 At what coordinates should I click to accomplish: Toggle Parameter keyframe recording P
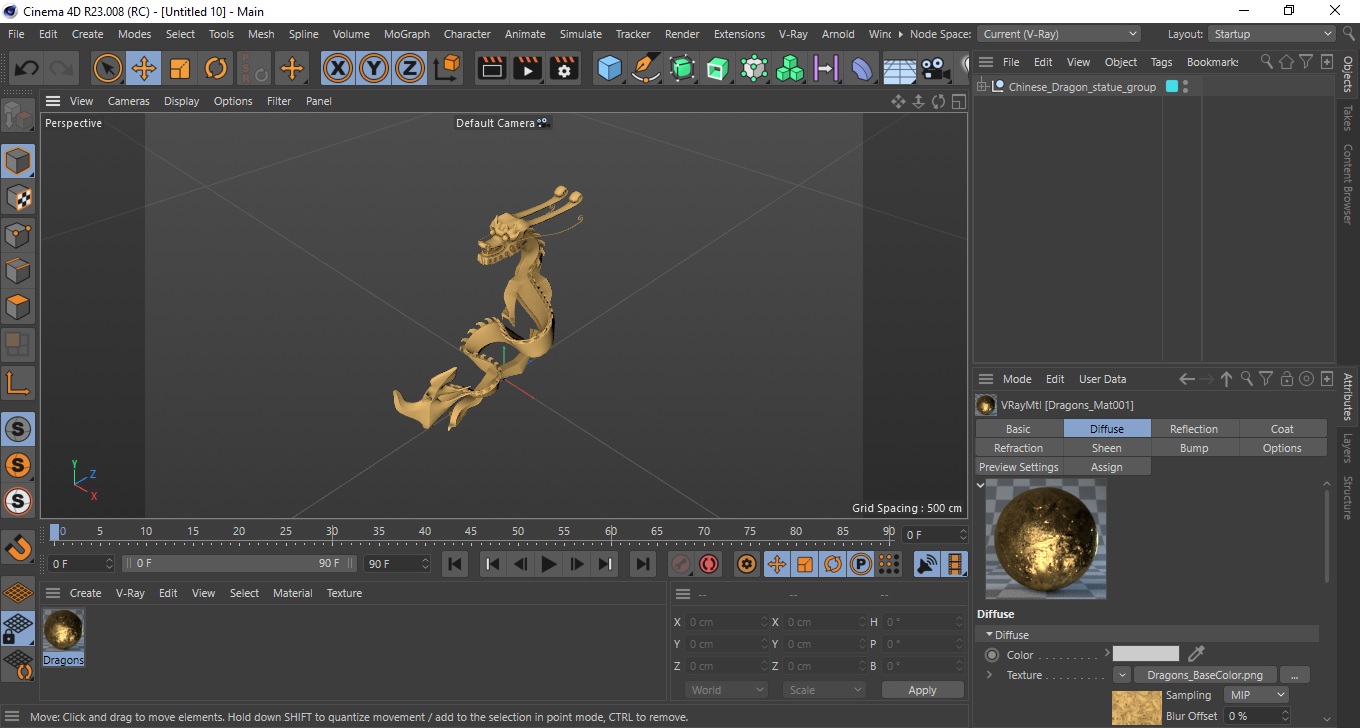[x=860, y=564]
